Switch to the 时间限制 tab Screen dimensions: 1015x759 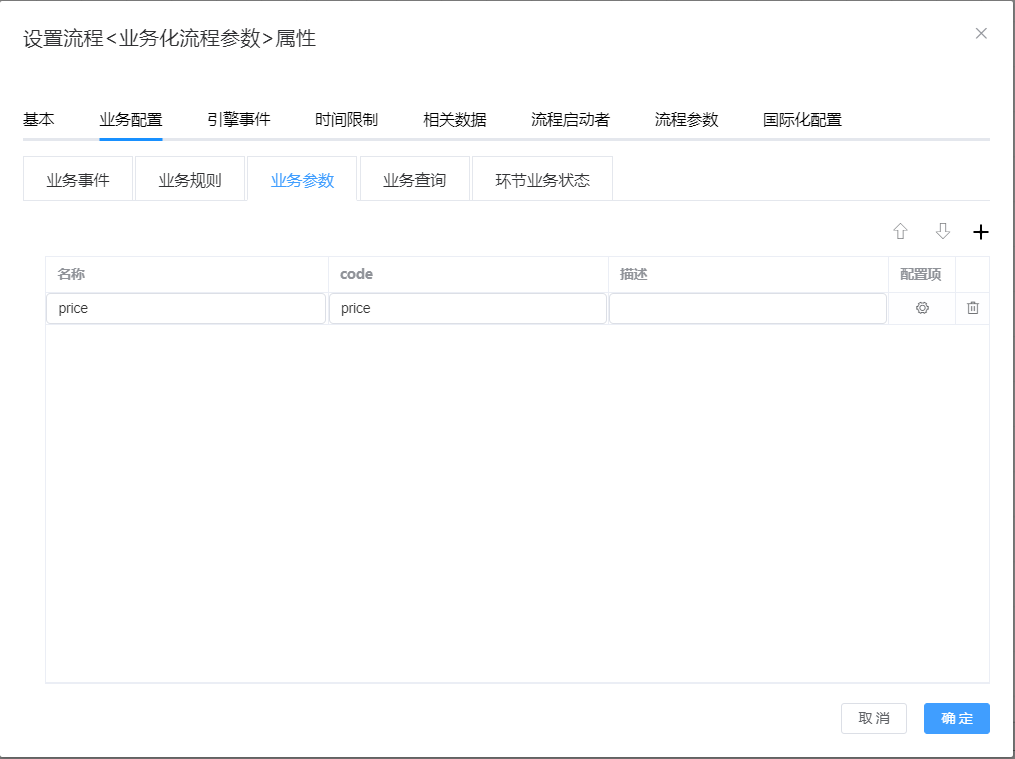tap(345, 119)
